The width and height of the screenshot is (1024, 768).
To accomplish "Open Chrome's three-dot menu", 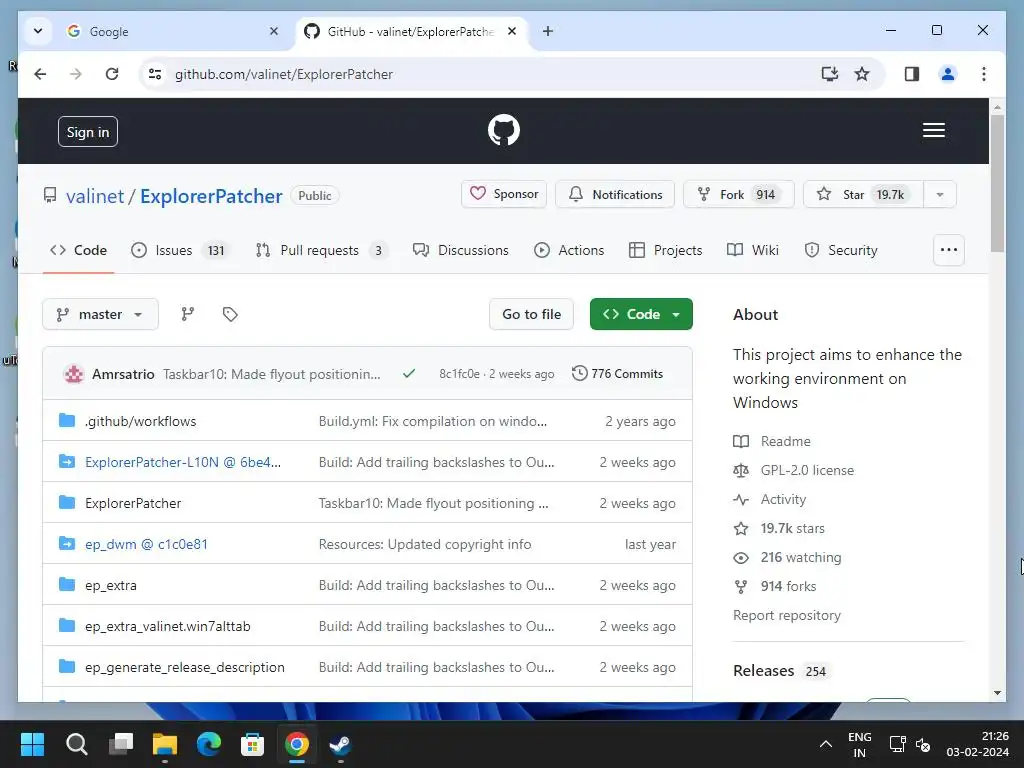I will click(x=984, y=74).
